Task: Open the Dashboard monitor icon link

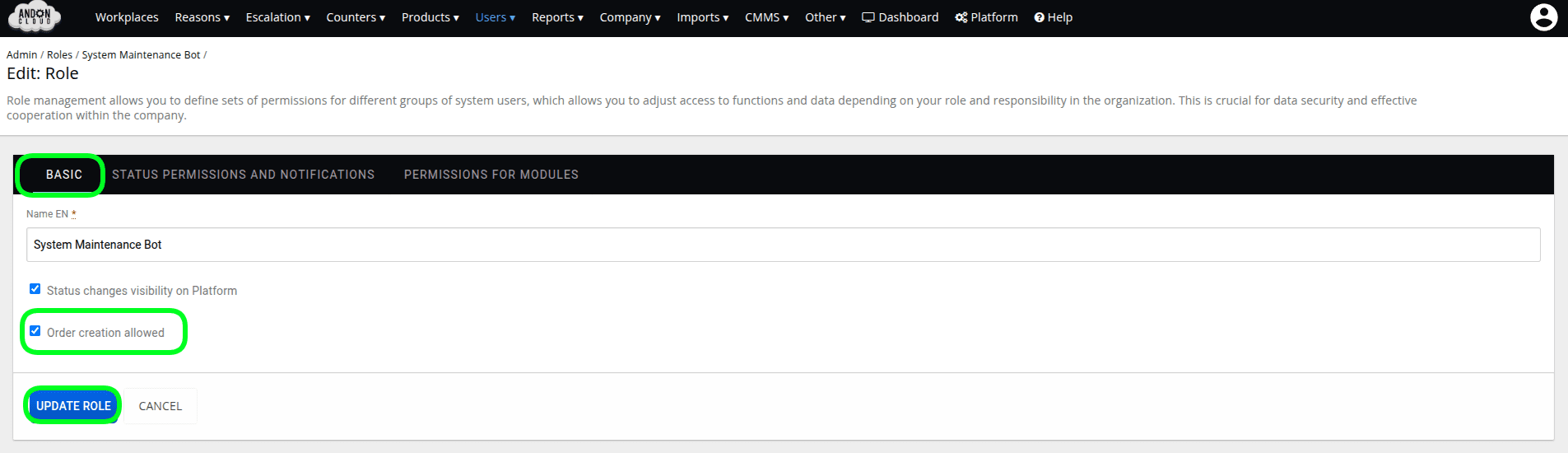Action: click(x=868, y=17)
